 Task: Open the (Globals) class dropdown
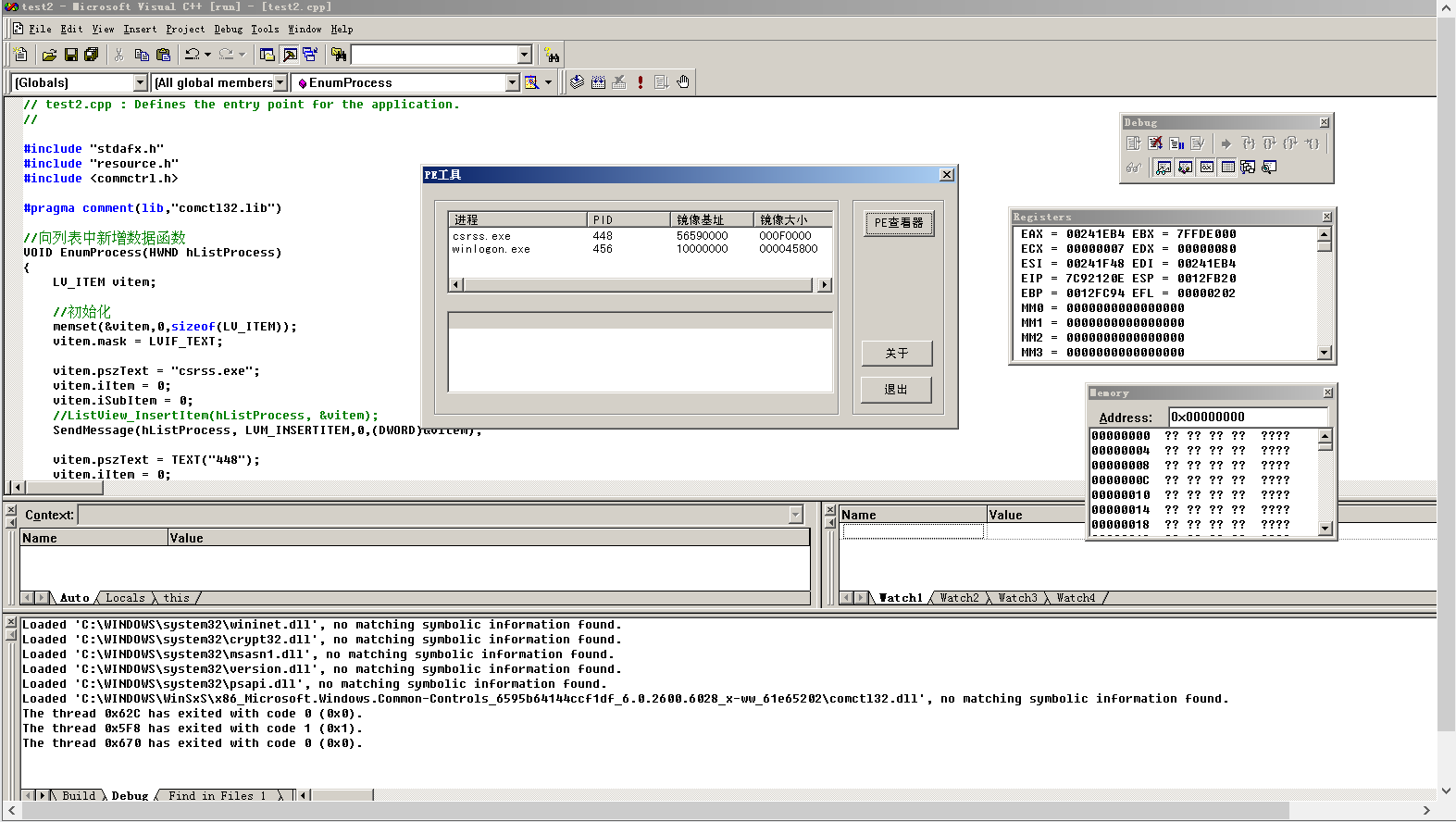point(141,82)
